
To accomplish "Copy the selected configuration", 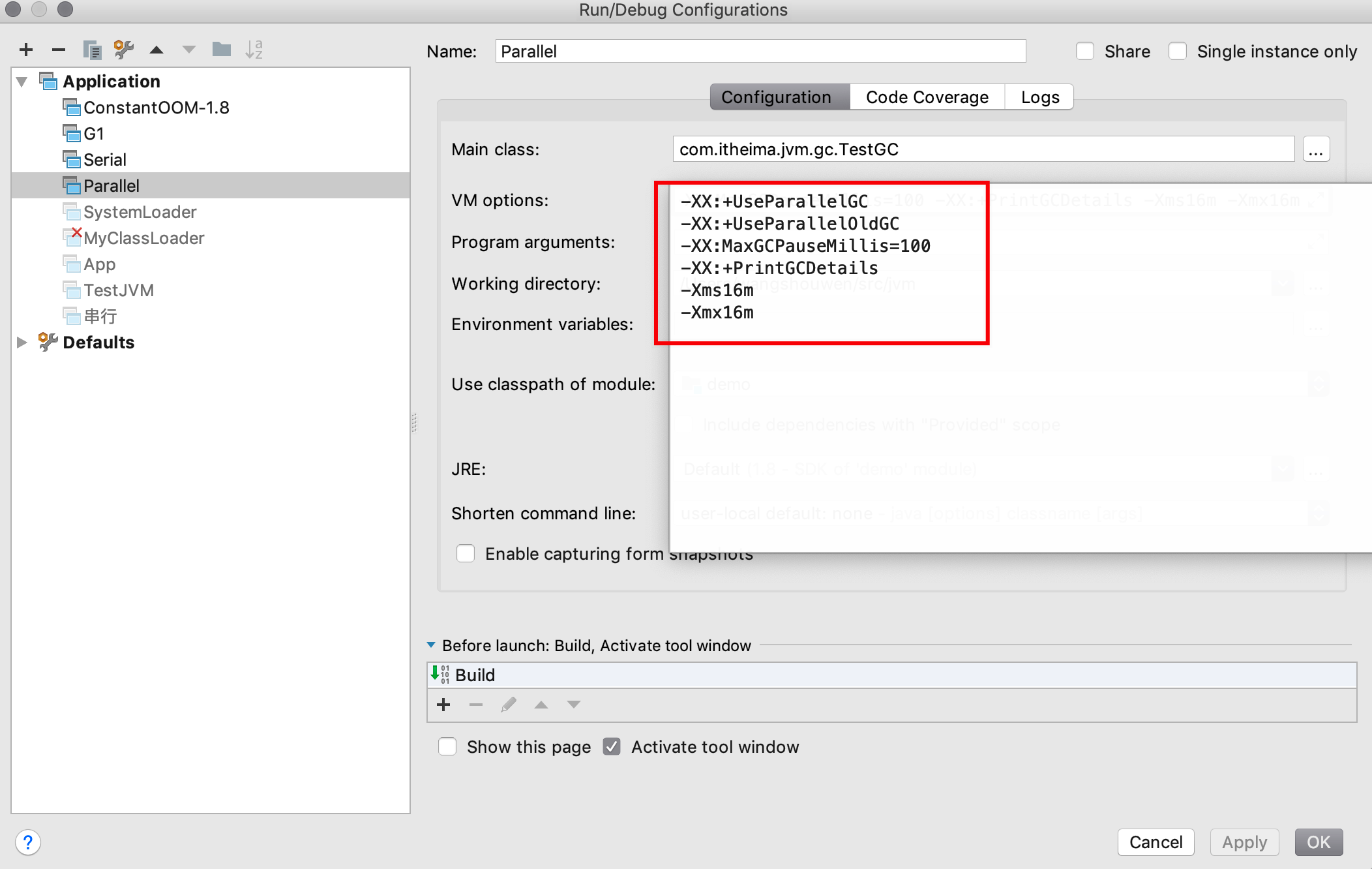I will (x=92, y=50).
